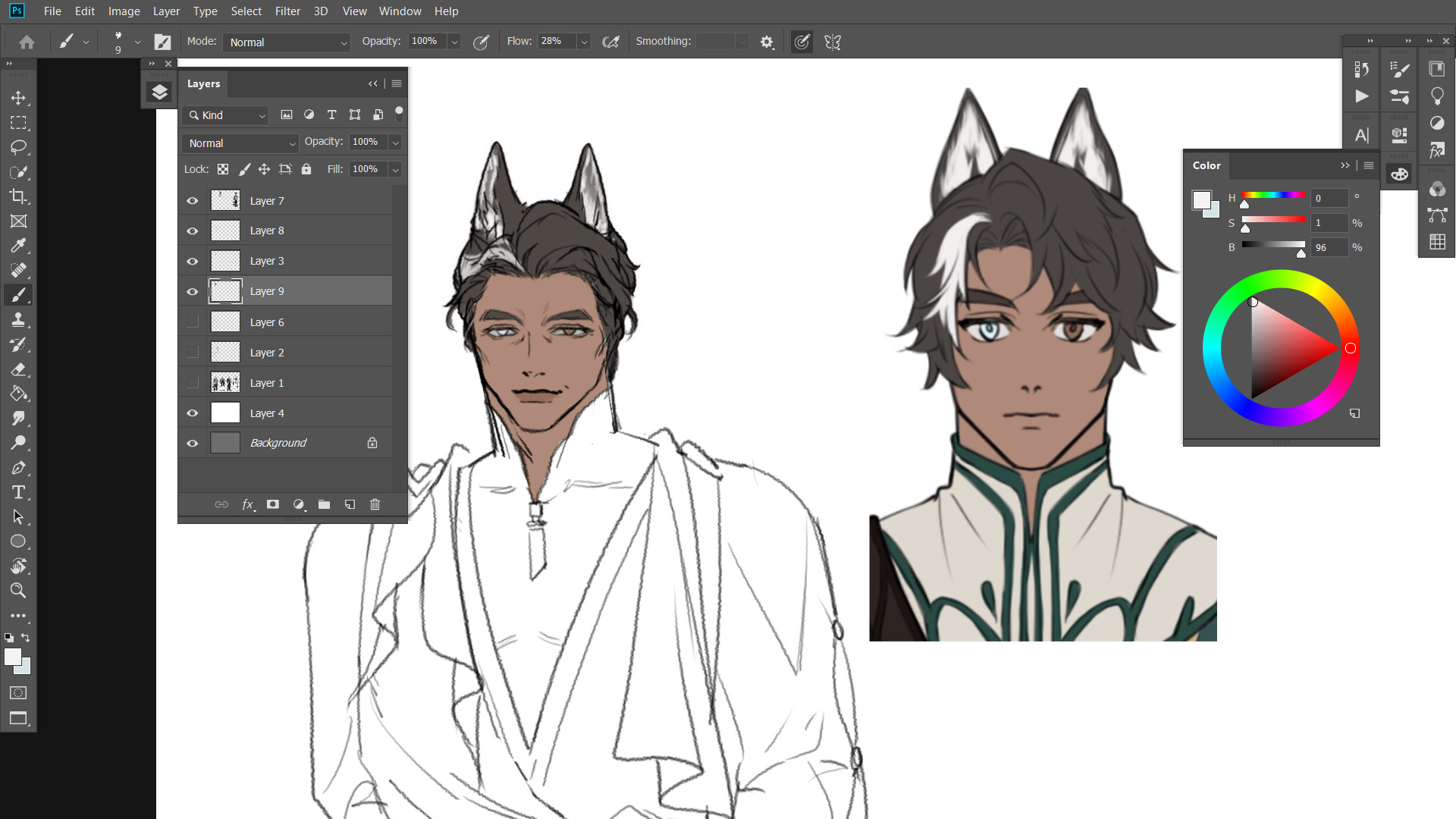Screen dimensions: 1456x819
Task: Hide the Background layer
Action: tap(193, 443)
